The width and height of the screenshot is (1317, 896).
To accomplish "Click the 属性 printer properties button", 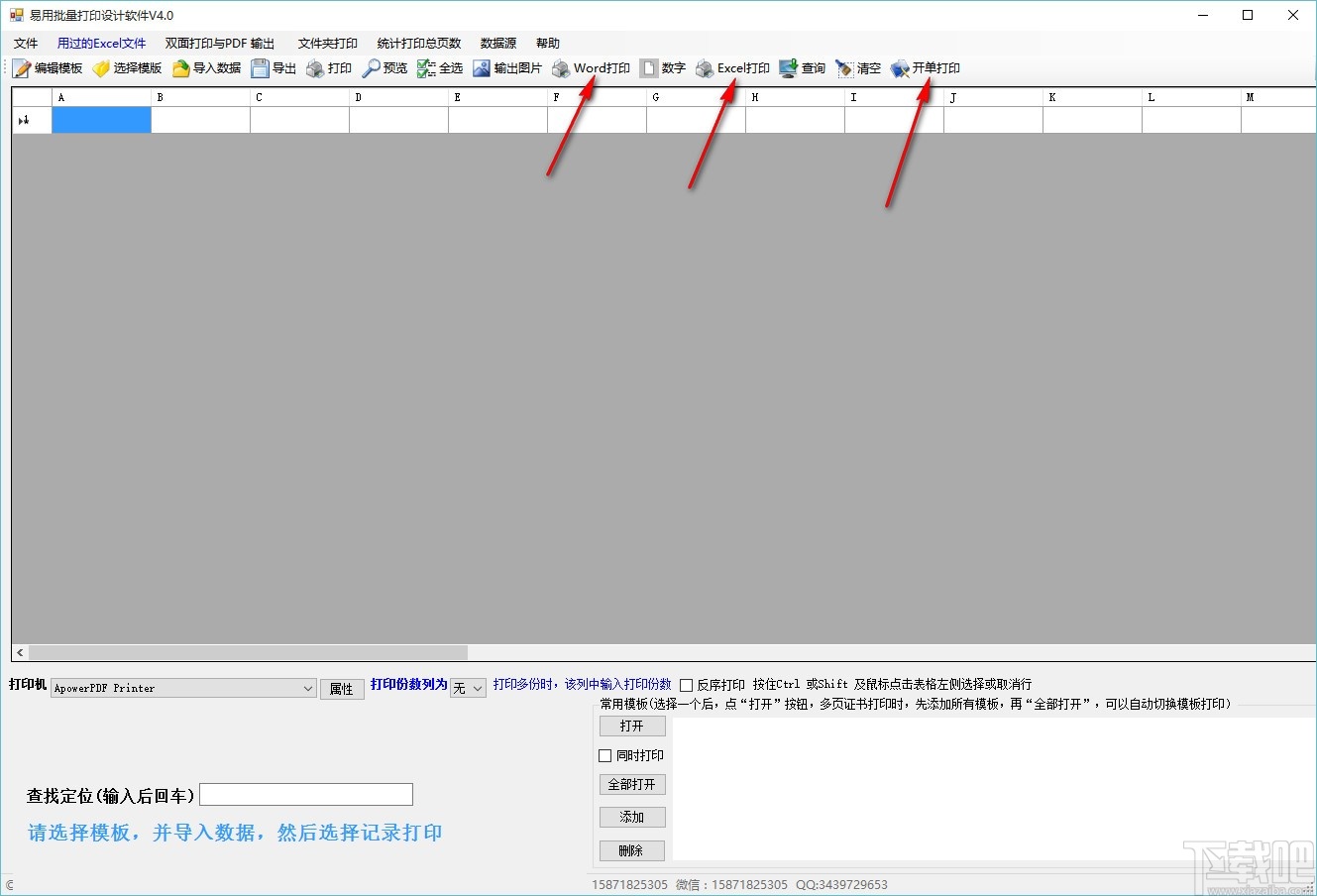I will tap(342, 688).
